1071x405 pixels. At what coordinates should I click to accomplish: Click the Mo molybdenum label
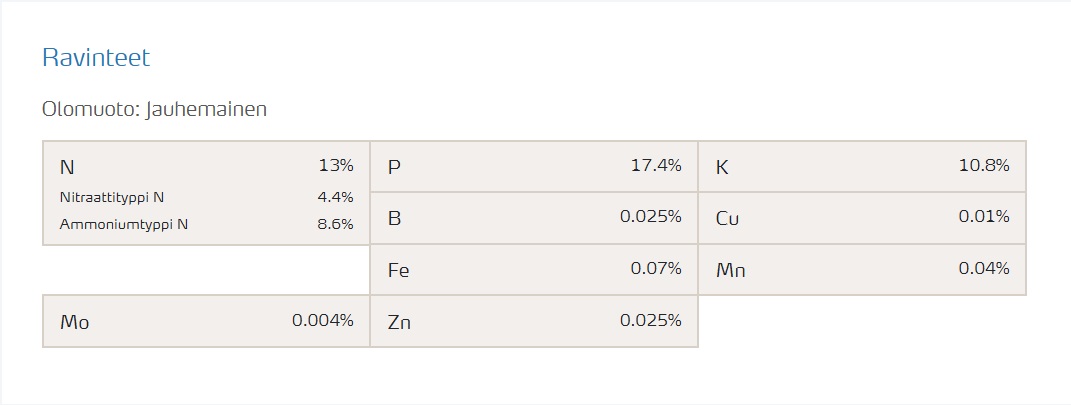pyautogui.click(x=75, y=322)
